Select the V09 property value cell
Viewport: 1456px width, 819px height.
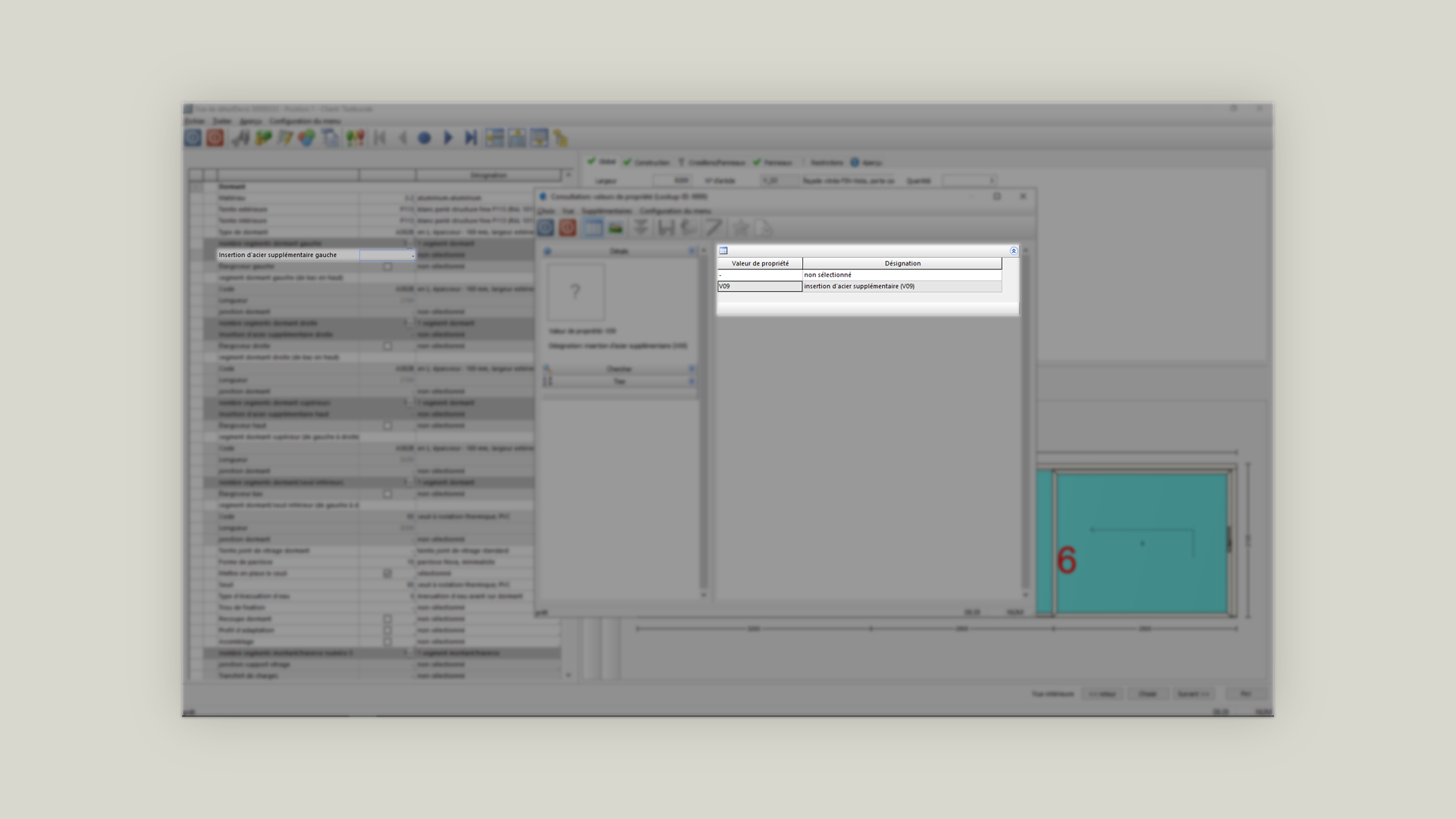pos(760,287)
